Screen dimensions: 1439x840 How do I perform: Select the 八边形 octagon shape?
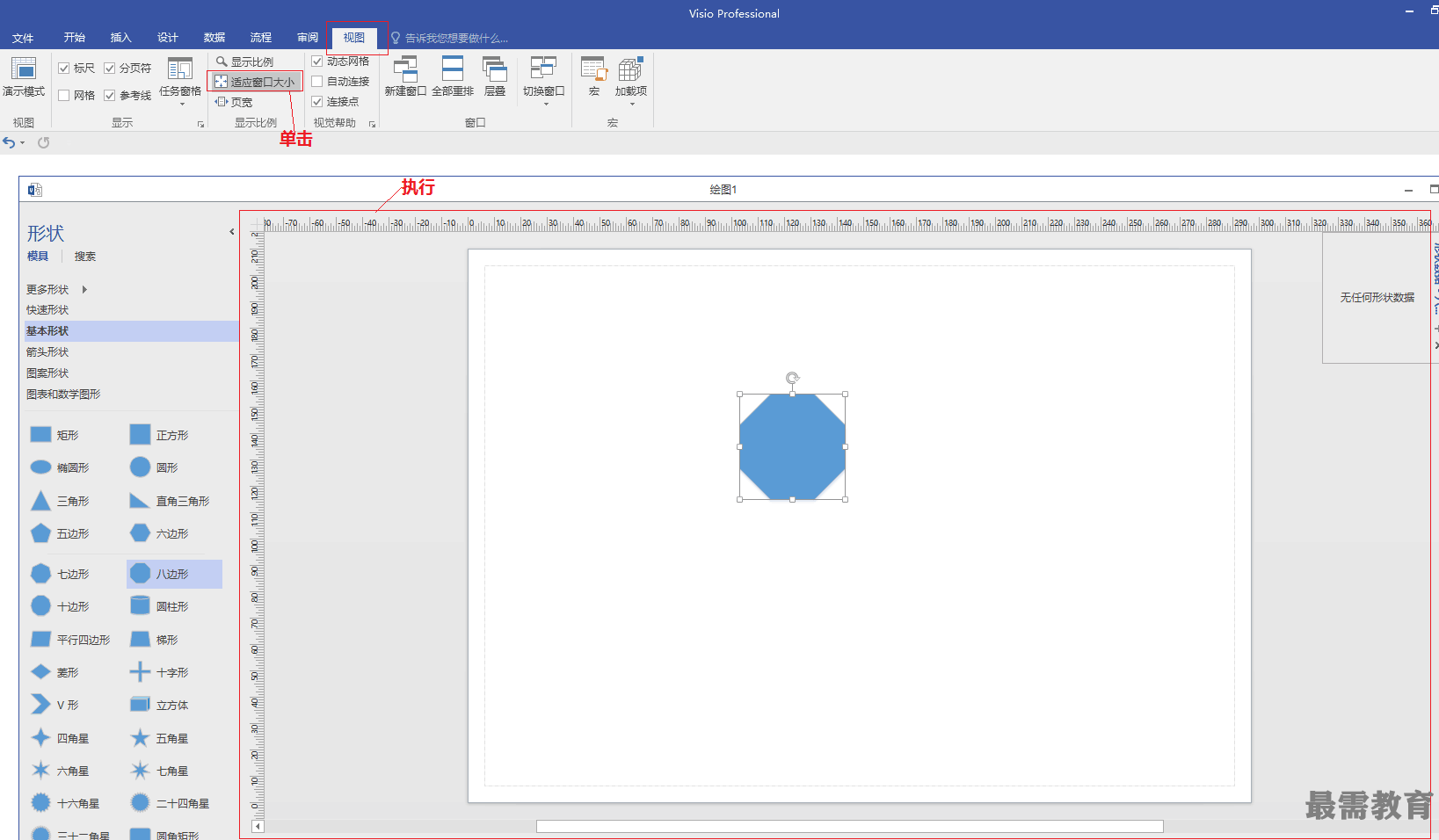[174, 574]
